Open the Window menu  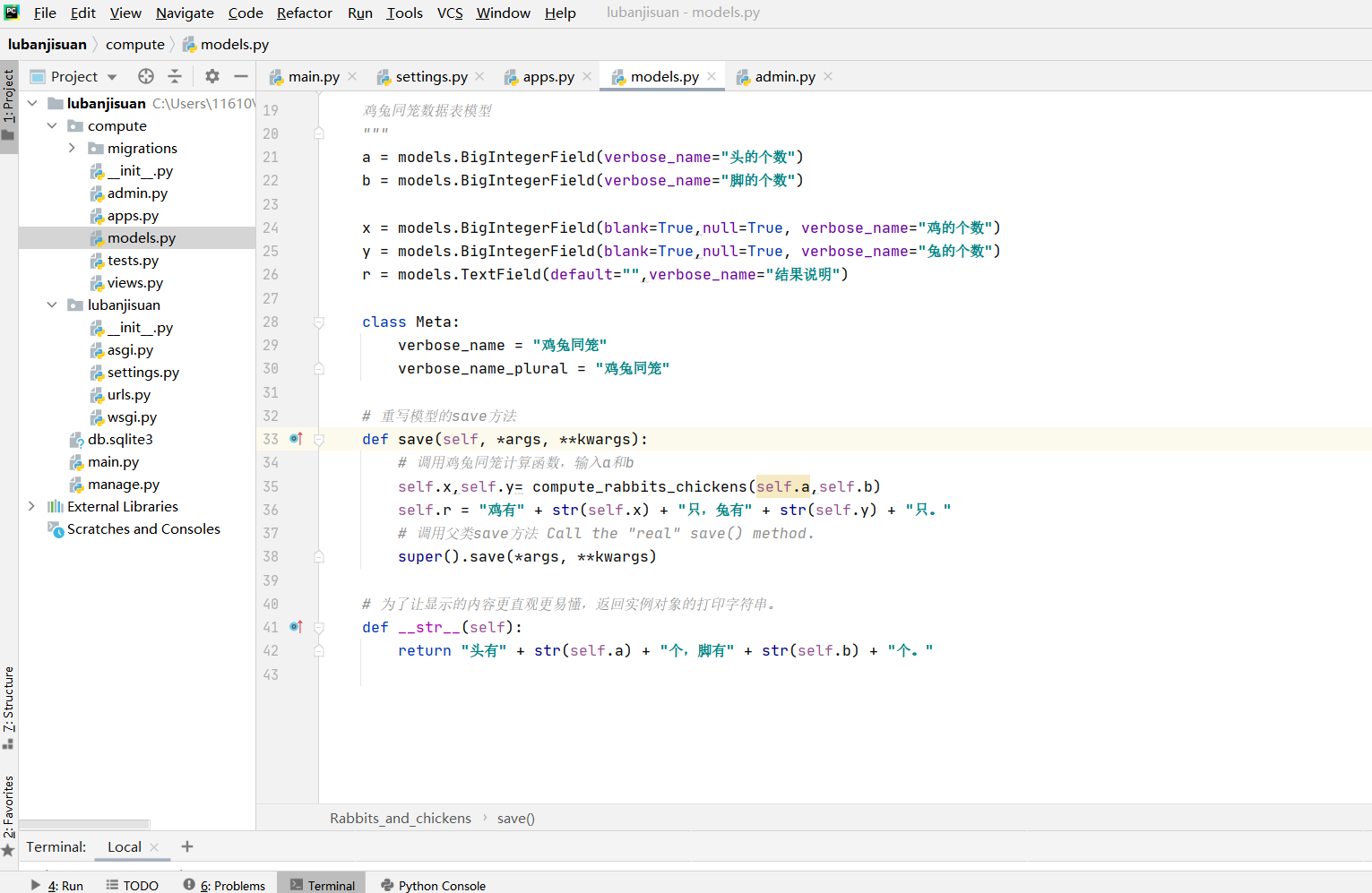[x=503, y=13]
